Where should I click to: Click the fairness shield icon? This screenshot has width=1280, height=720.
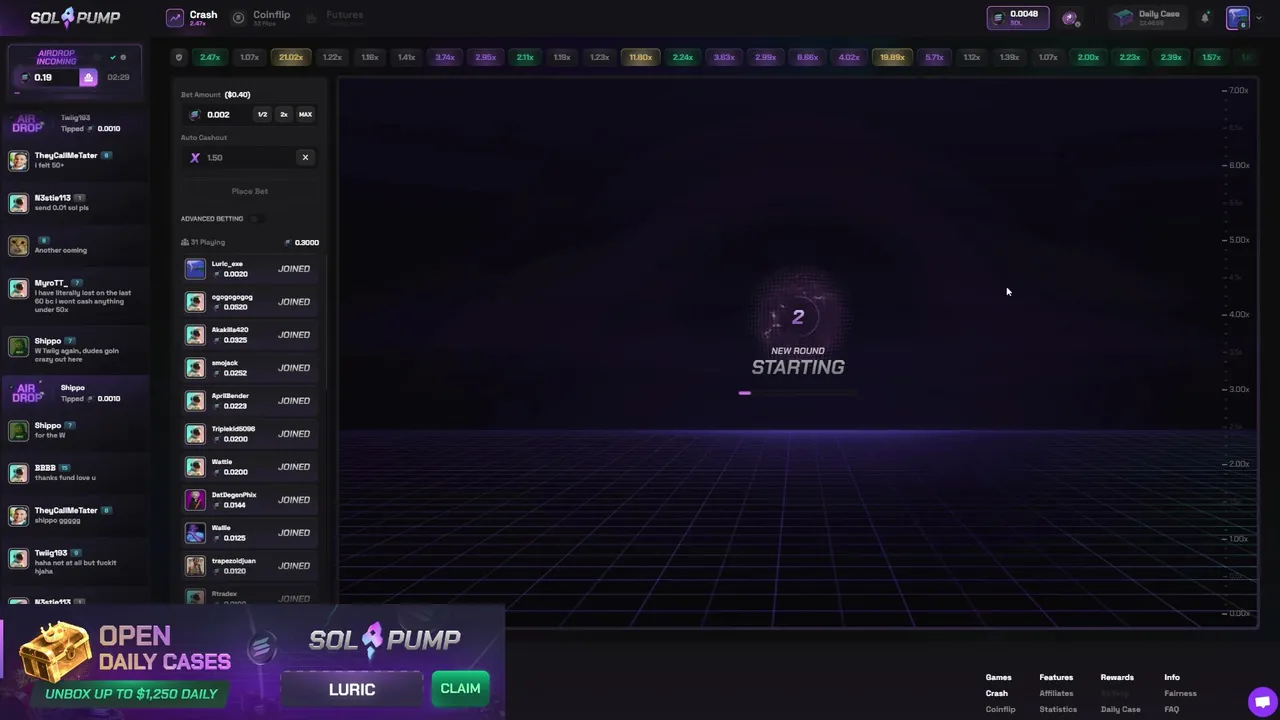point(179,57)
